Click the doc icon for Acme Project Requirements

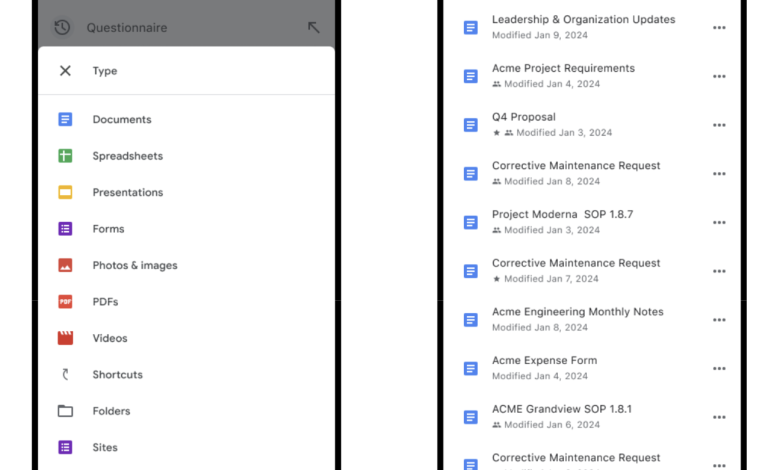pyautogui.click(x=471, y=76)
